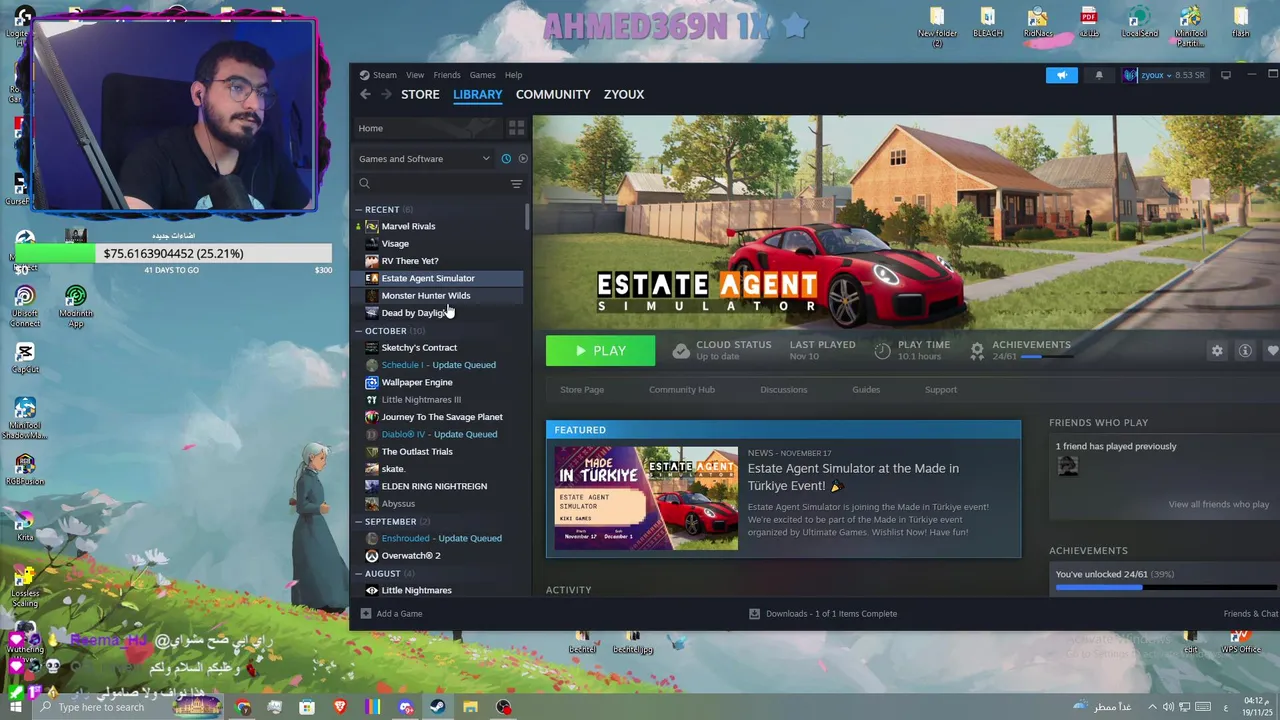Click Windows Start button
This screenshot has height=720, width=1280.
pos(15,707)
